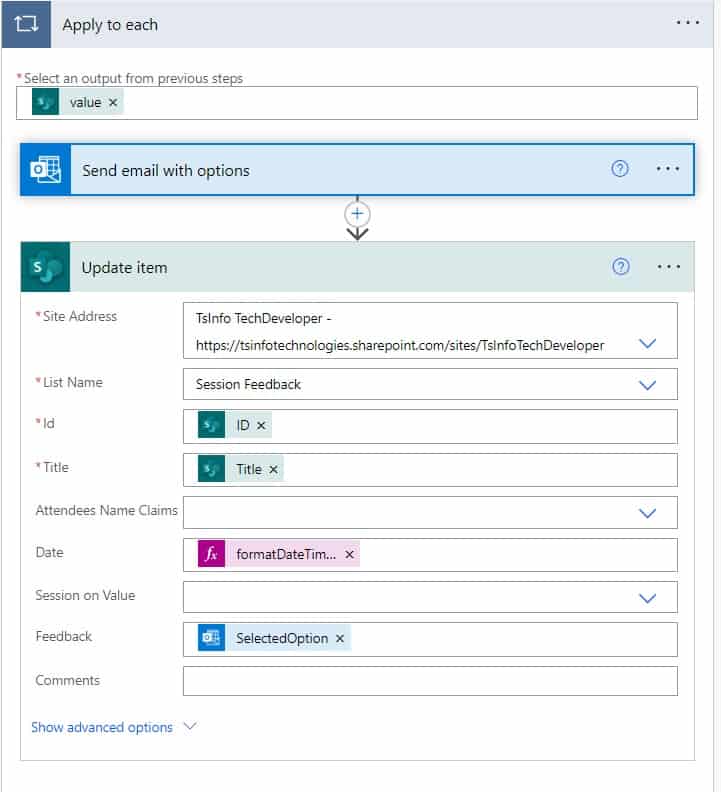The image size is (721, 792).
Task: Expand the List Name dropdown
Action: 648,385
